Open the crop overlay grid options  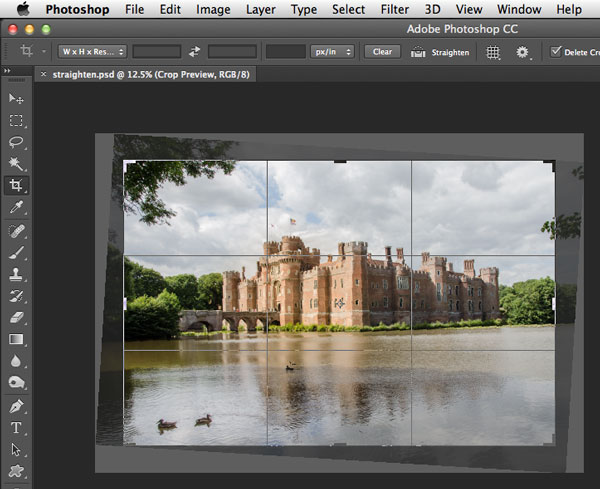[493, 51]
